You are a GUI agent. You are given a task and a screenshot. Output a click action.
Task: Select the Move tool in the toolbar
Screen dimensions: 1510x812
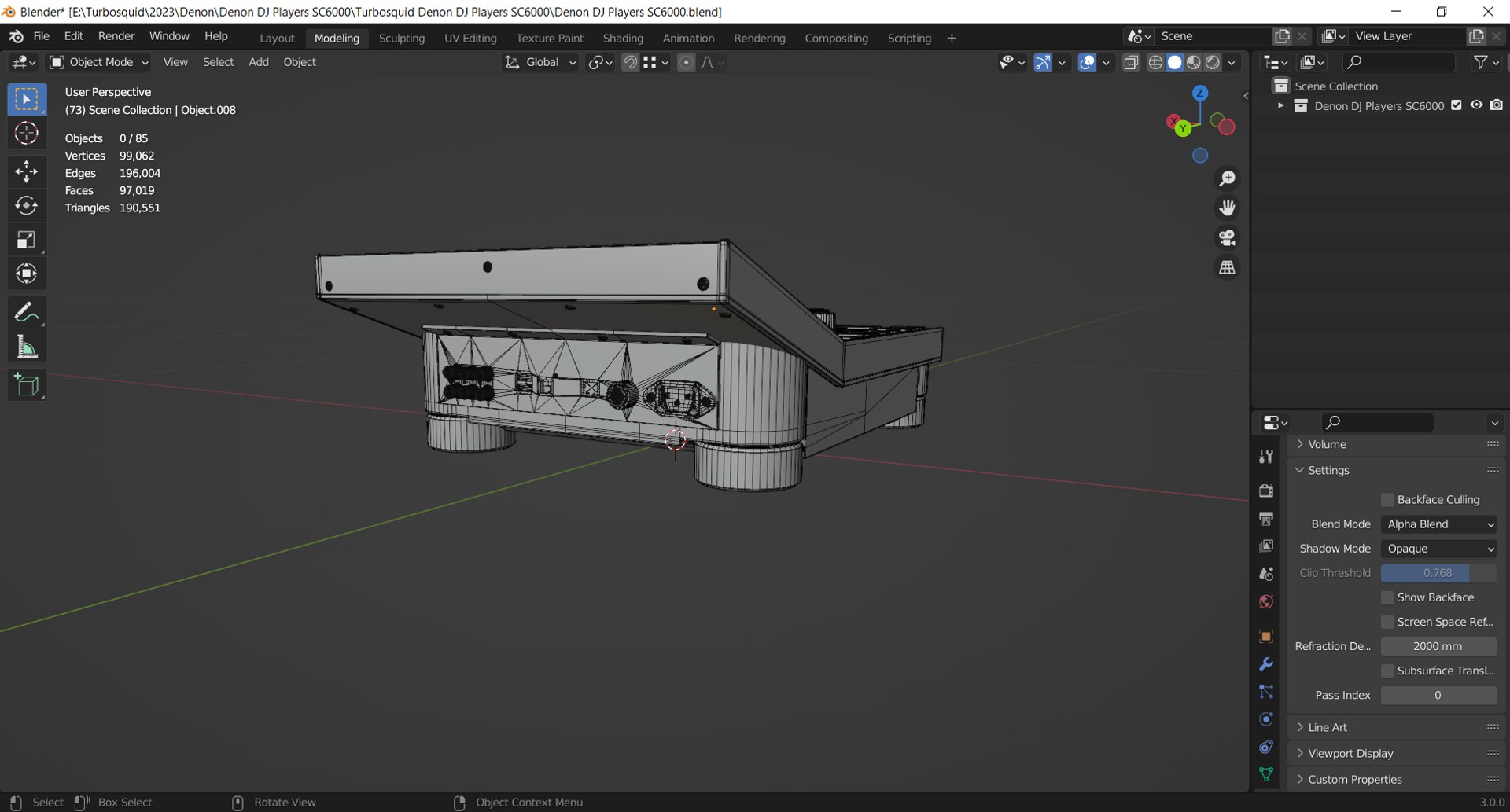pyautogui.click(x=26, y=171)
